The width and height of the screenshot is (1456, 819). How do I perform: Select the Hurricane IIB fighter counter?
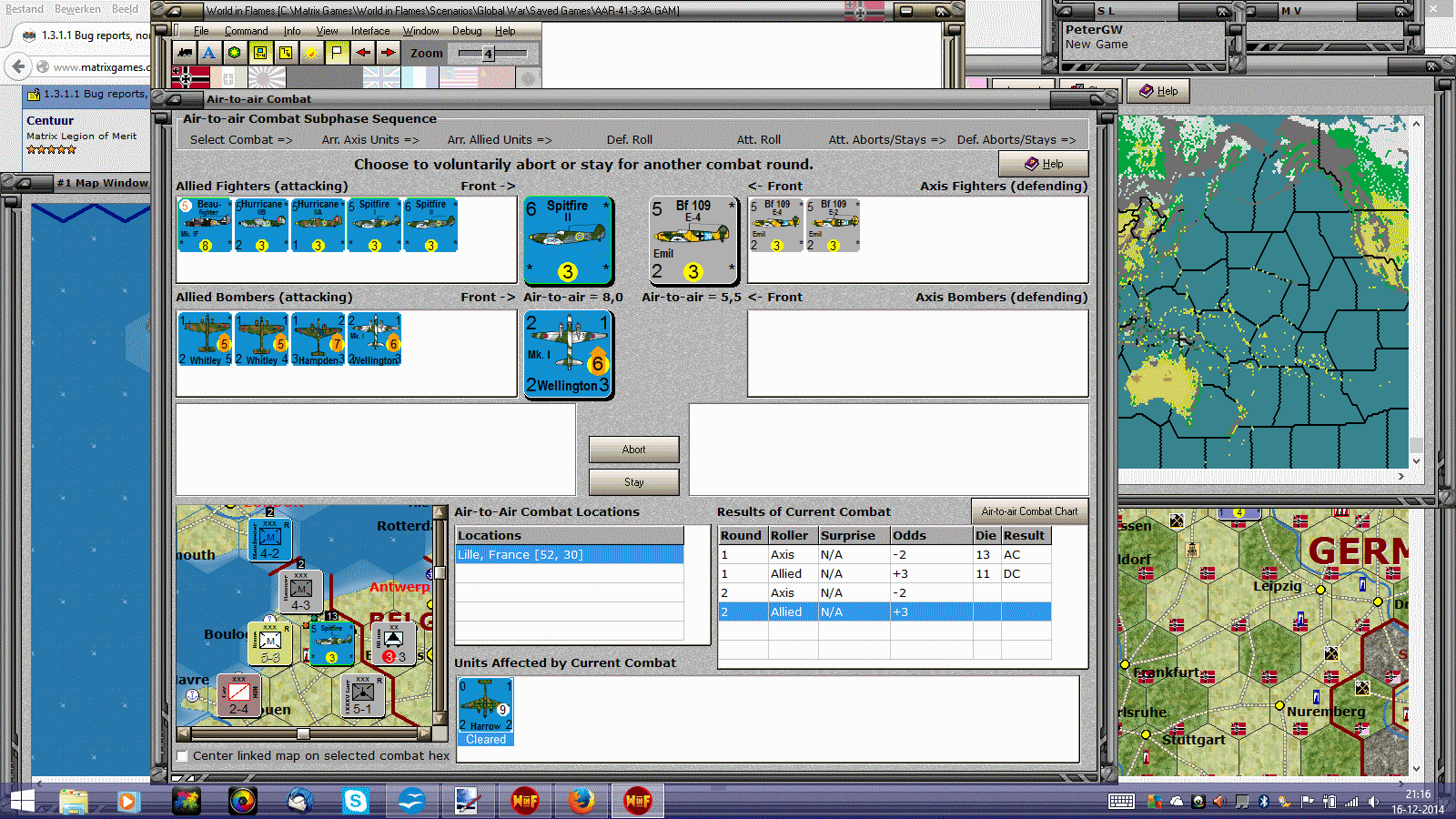[261, 225]
